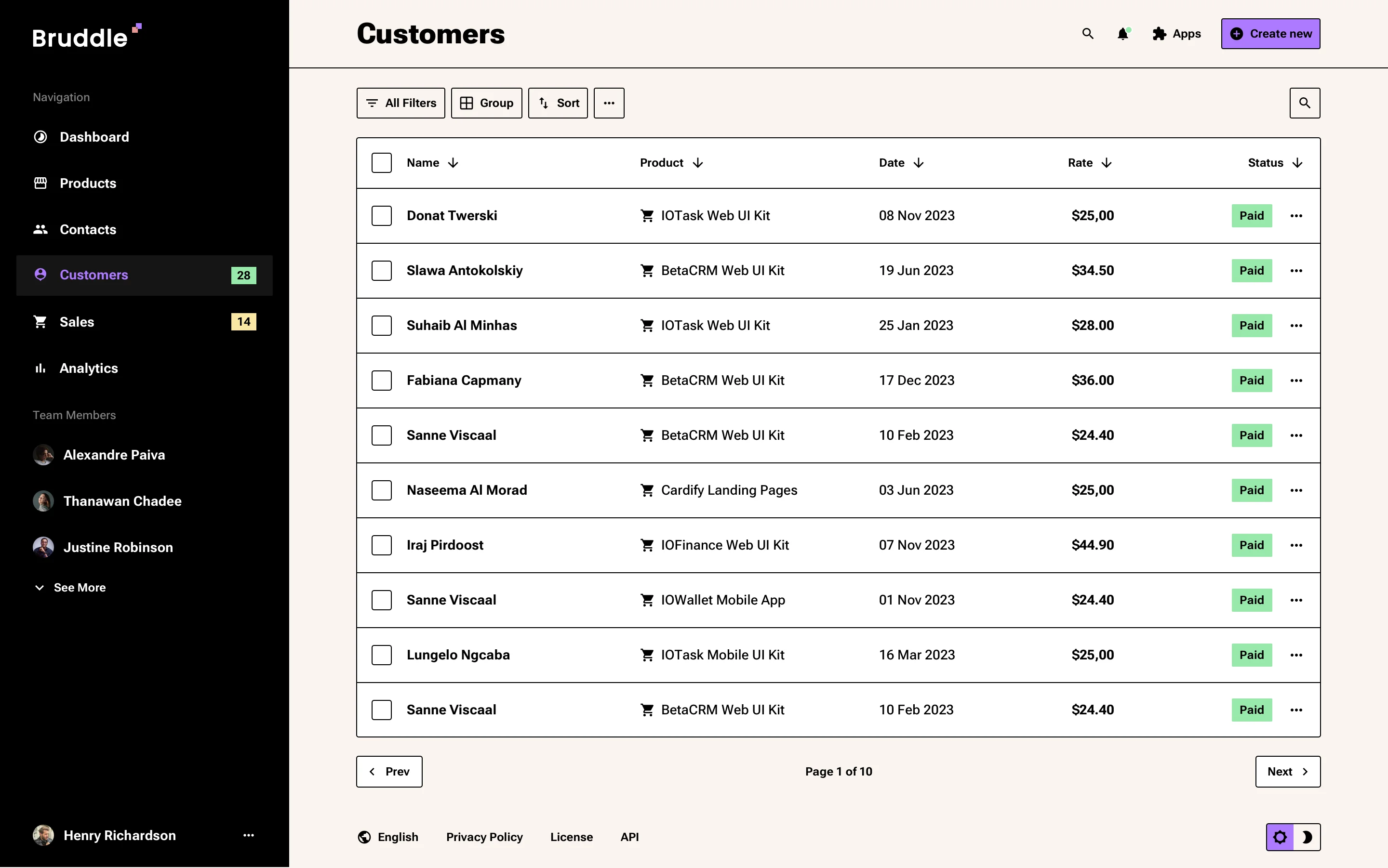The image size is (1388, 868).
Task: Select all rows using the header checkbox
Action: tap(382, 162)
